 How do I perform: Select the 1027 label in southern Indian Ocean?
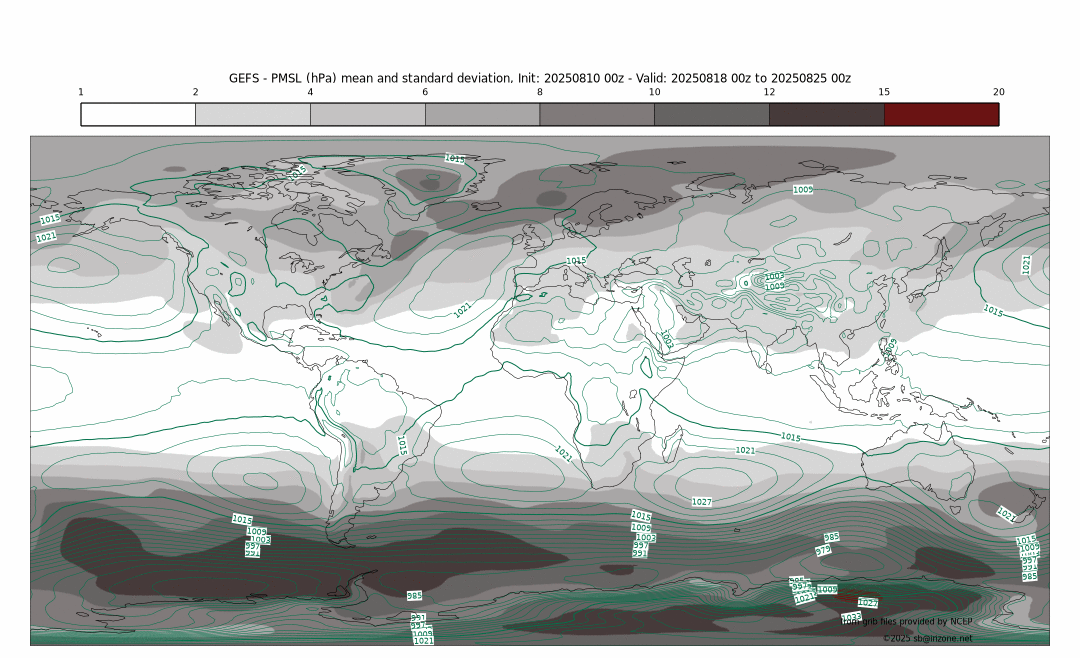[x=702, y=501]
